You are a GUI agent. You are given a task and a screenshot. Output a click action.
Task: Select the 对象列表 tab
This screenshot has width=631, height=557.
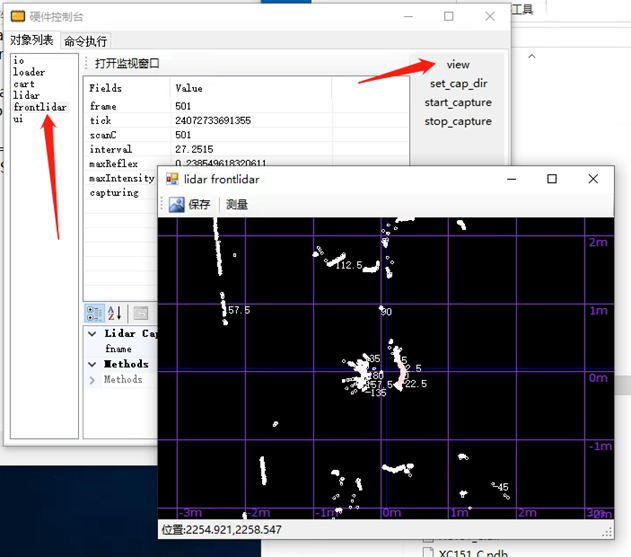(x=32, y=41)
